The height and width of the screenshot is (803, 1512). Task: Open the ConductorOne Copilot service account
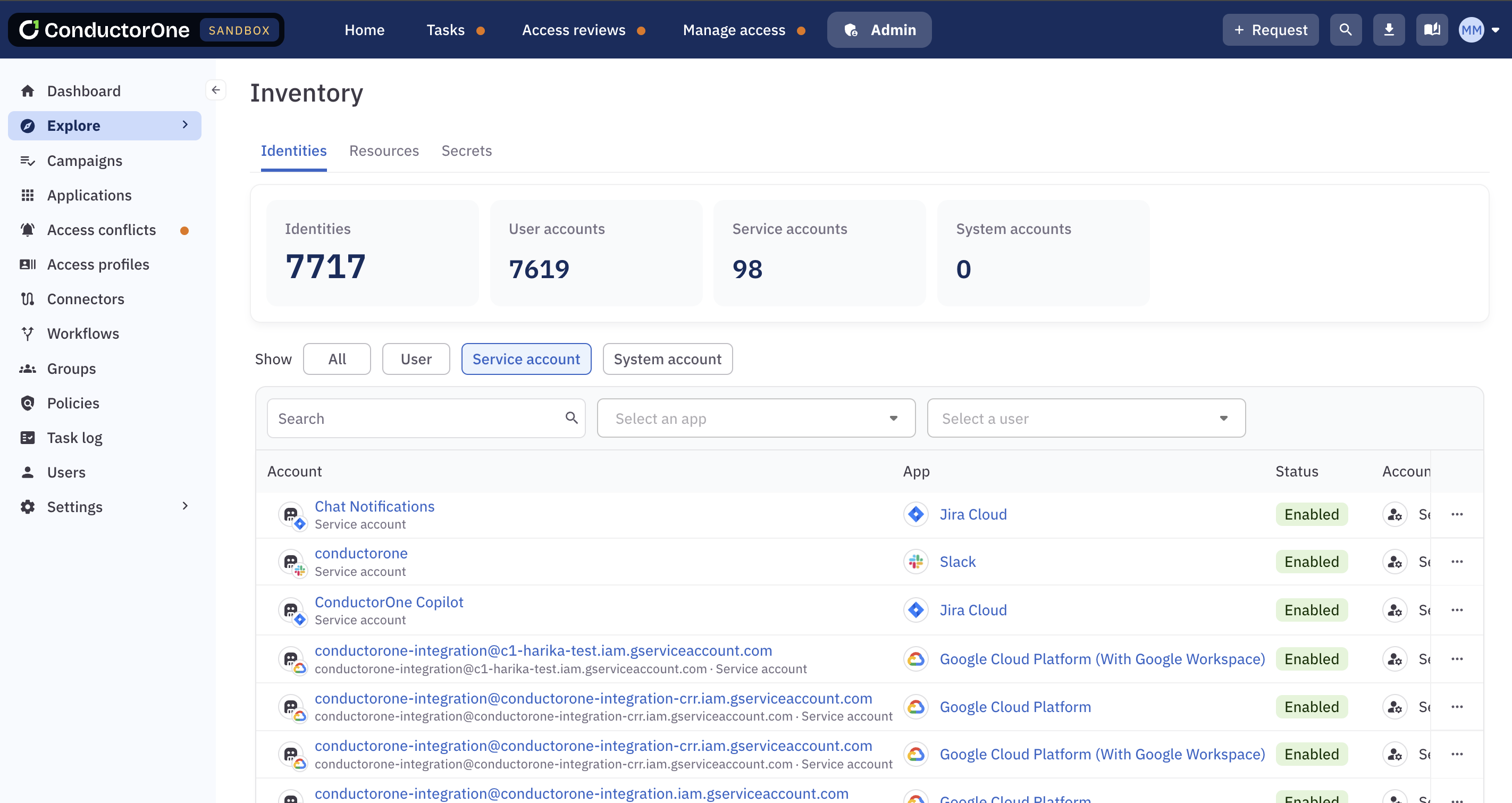click(x=389, y=601)
